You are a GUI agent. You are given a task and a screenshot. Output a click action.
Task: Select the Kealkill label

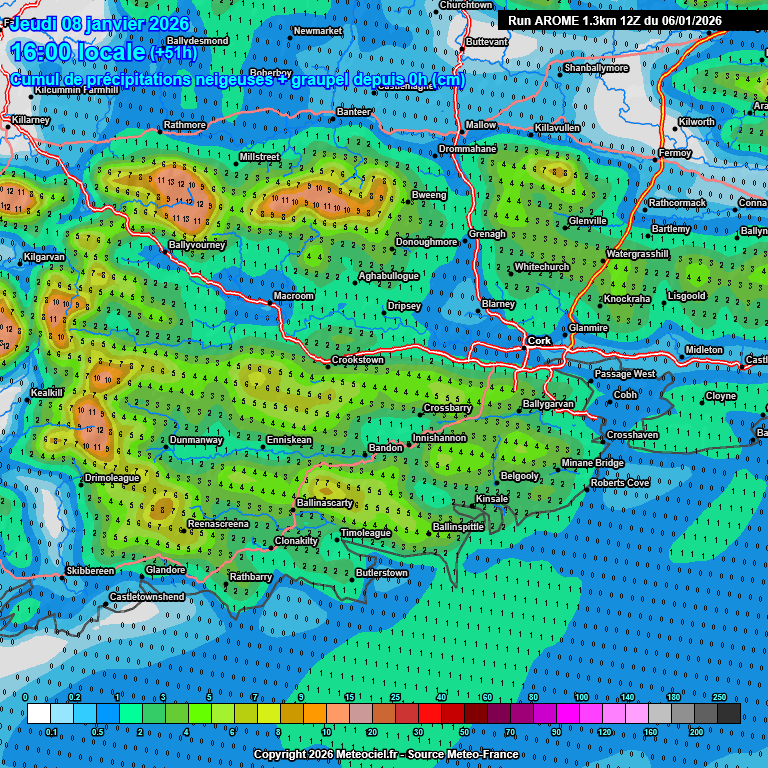[47, 393]
